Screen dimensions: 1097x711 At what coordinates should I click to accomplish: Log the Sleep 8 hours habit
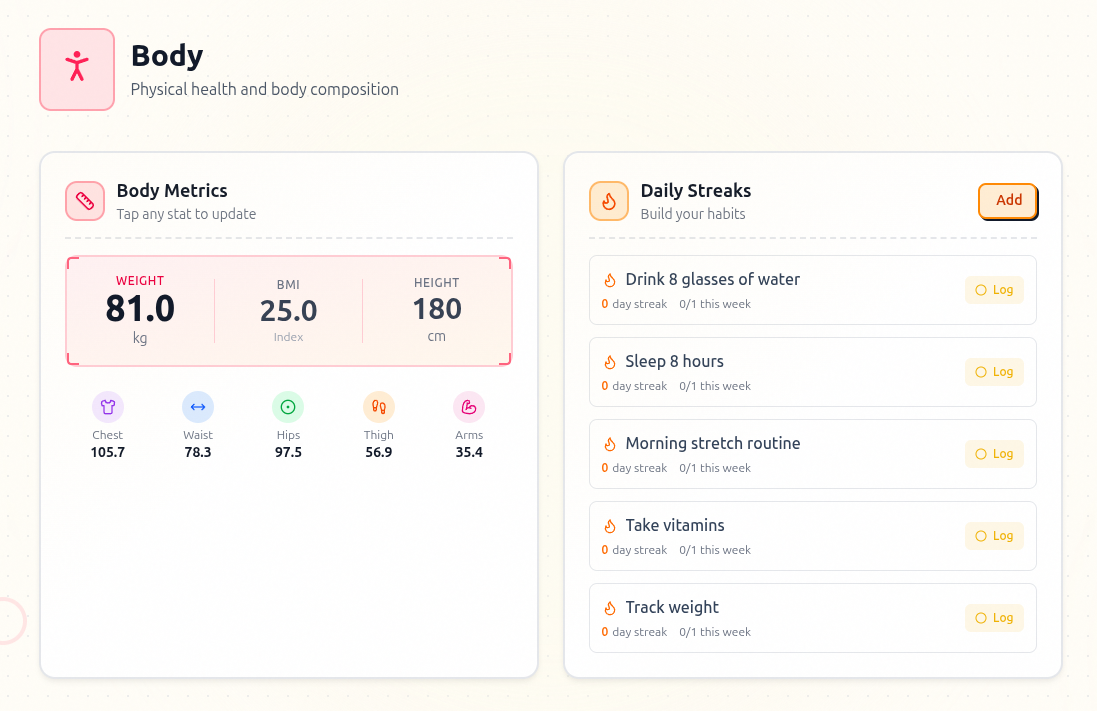coord(994,371)
